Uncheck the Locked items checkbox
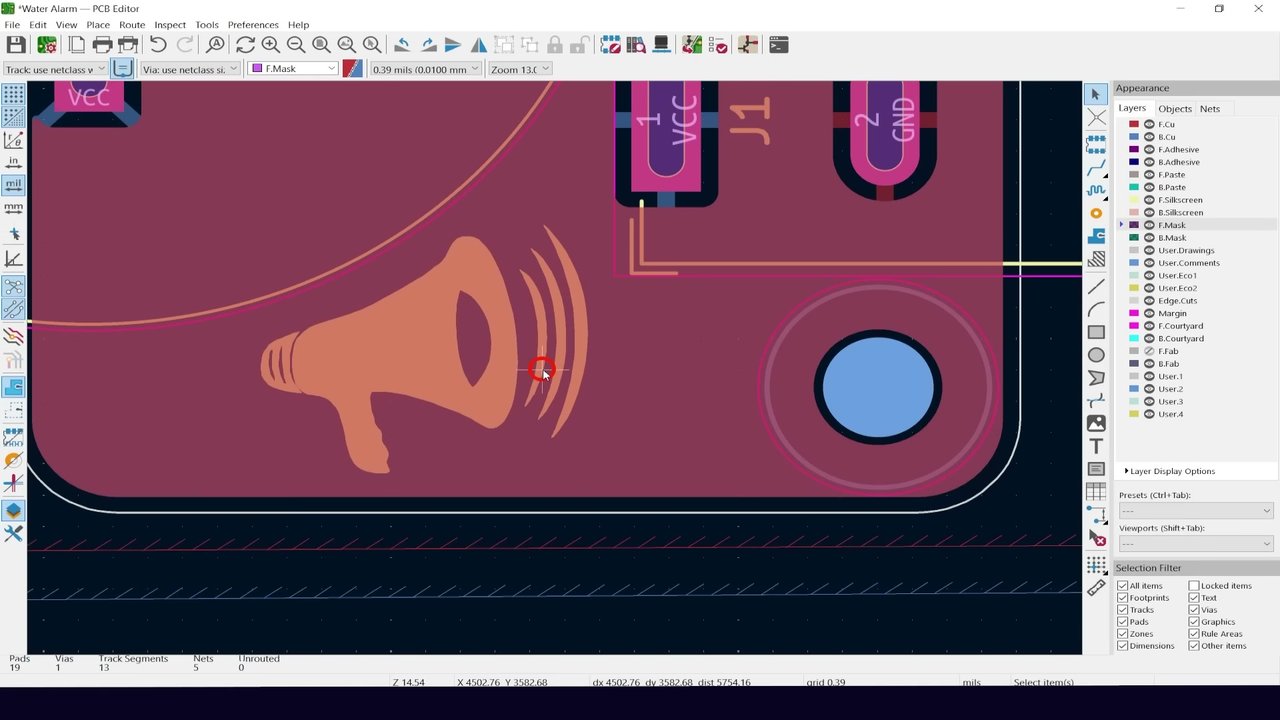This screenshot has height=720, width=1280. (1194, 586)
